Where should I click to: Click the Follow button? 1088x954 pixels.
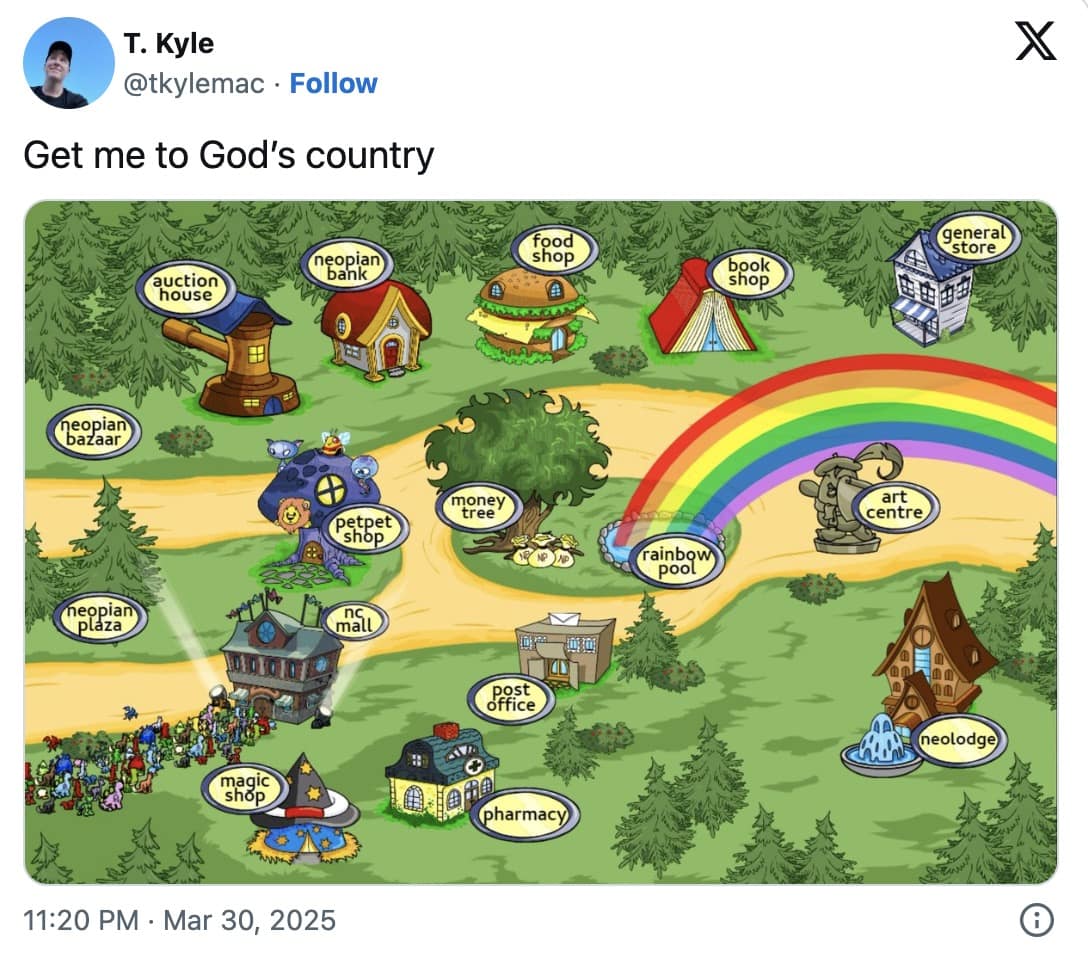coord(334,84)
